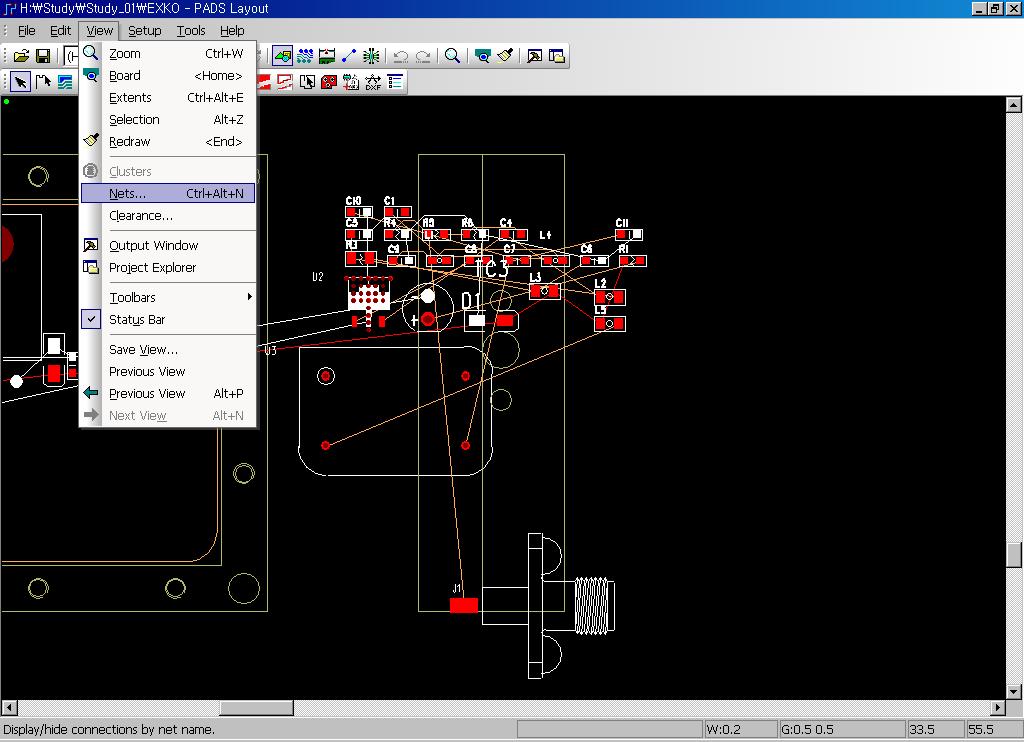Toggle the Status Bar checkmark
The image size is (1024, 742).
pyautogui.click(x=91, y=319)
